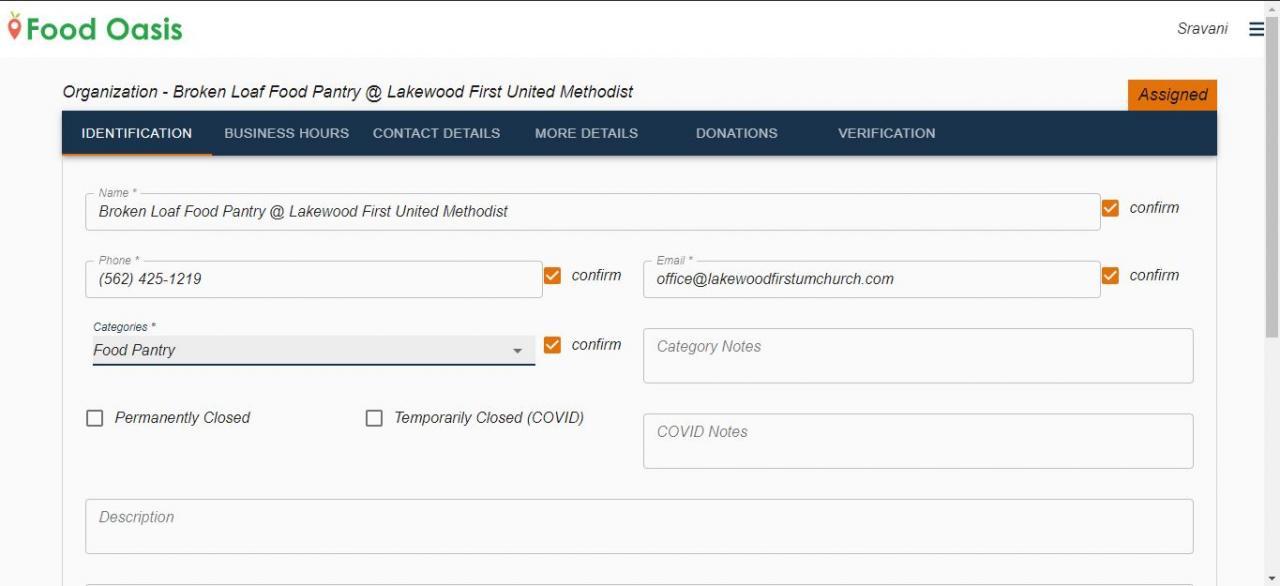Toggle the Phone confirm checkbox

tap(552, 275)
